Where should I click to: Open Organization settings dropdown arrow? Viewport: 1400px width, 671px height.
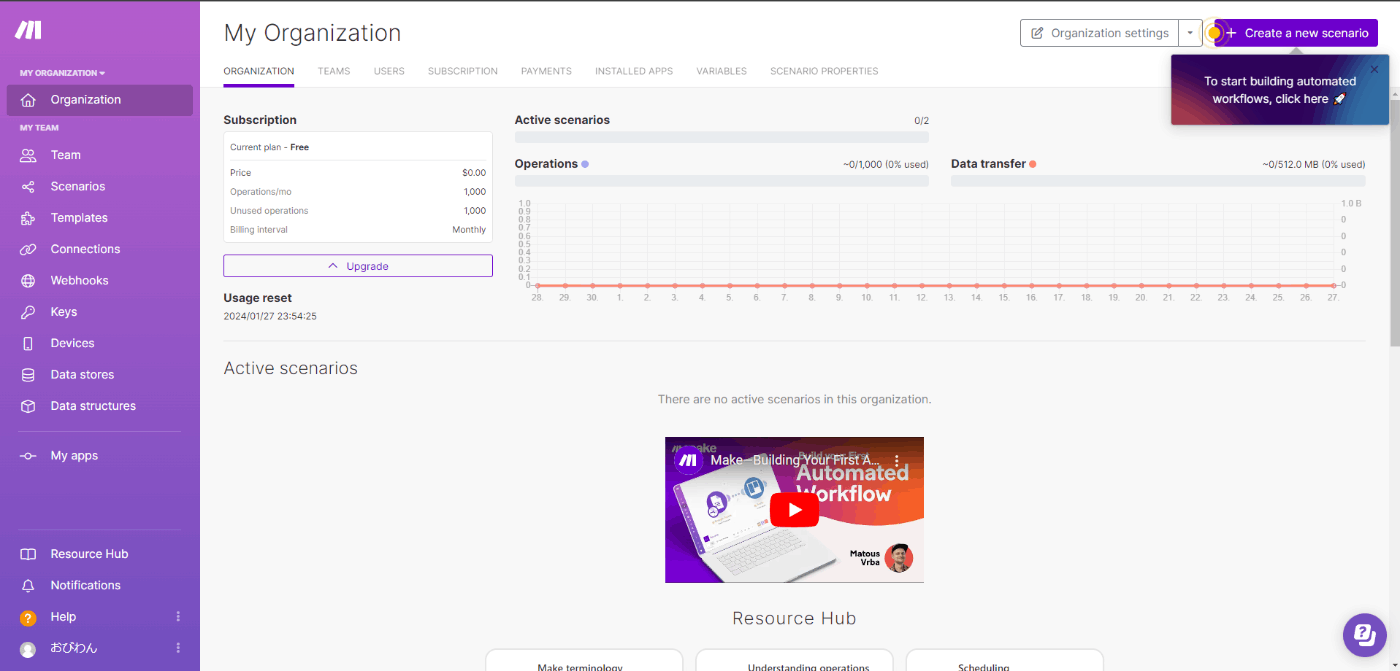click(1190, 33)
